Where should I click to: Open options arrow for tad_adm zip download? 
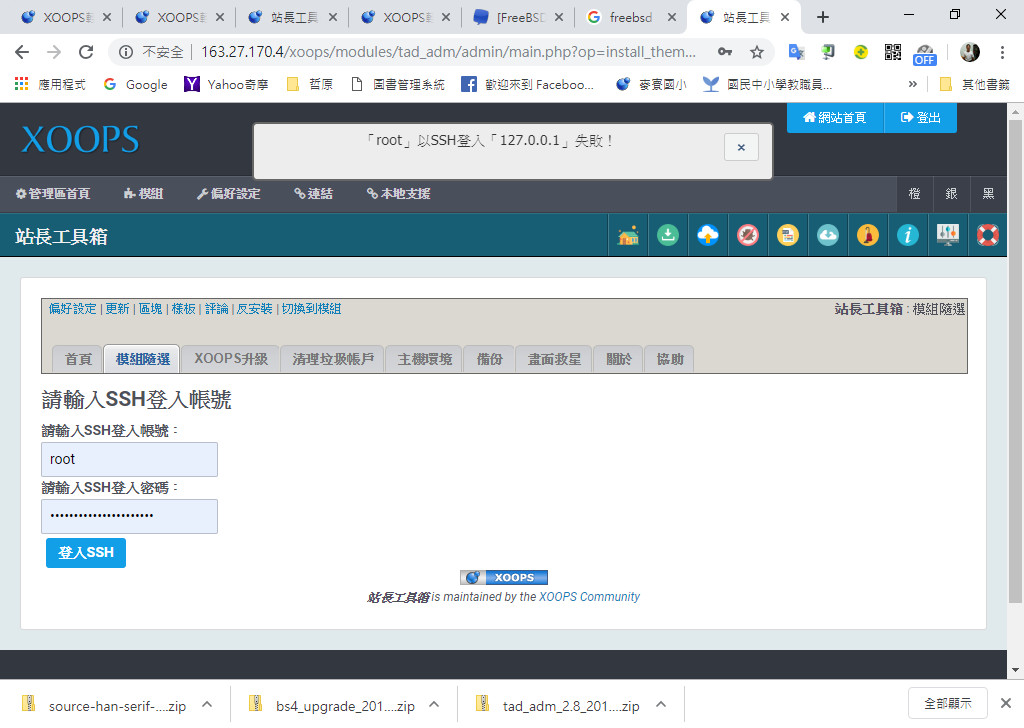coord(660,705)
